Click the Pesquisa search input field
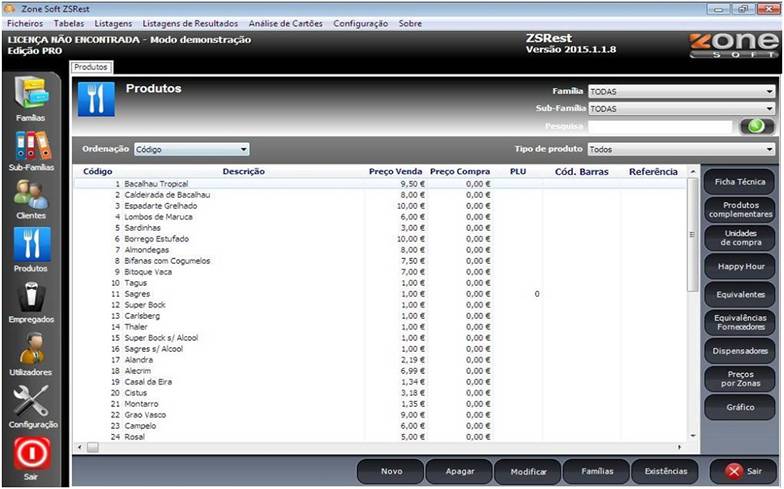The image size is (784, 489). (x=661, y=126)
